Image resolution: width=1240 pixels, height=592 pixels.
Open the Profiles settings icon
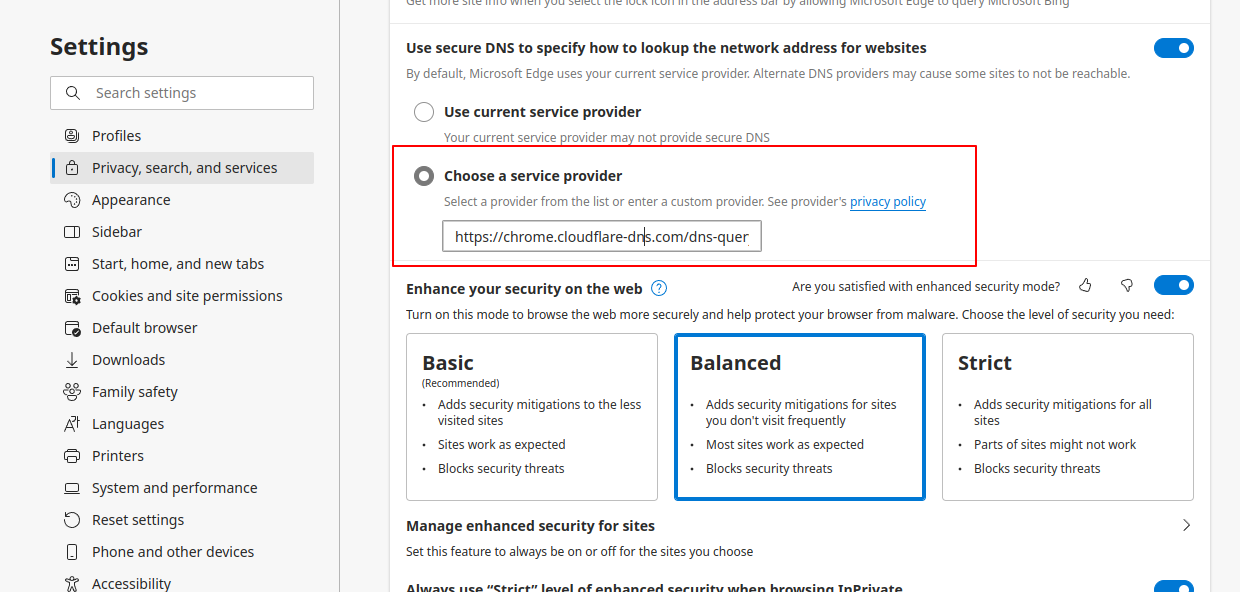point(71,135)
